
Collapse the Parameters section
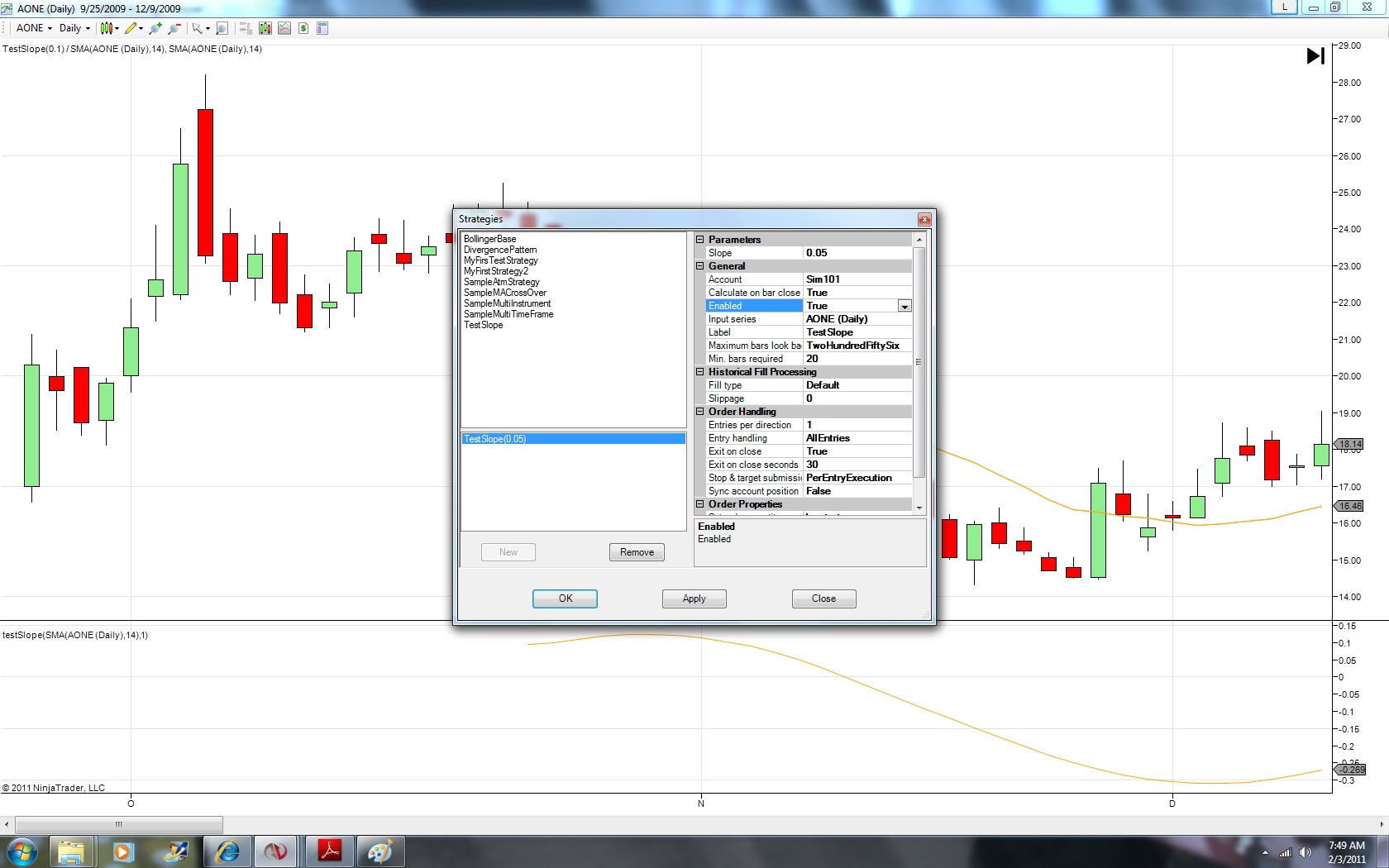[x=700, y=240]
